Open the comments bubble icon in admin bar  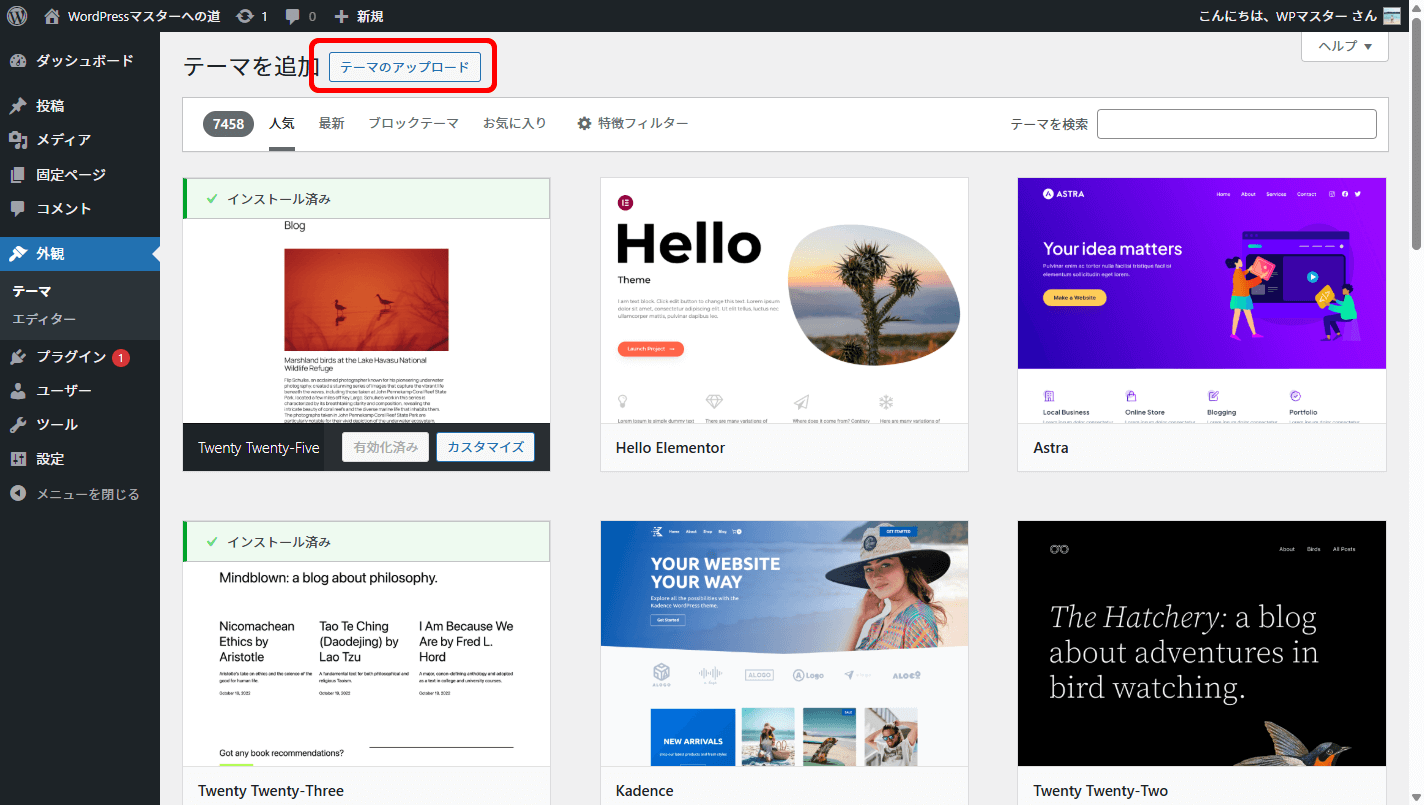(x=293, y=16)
